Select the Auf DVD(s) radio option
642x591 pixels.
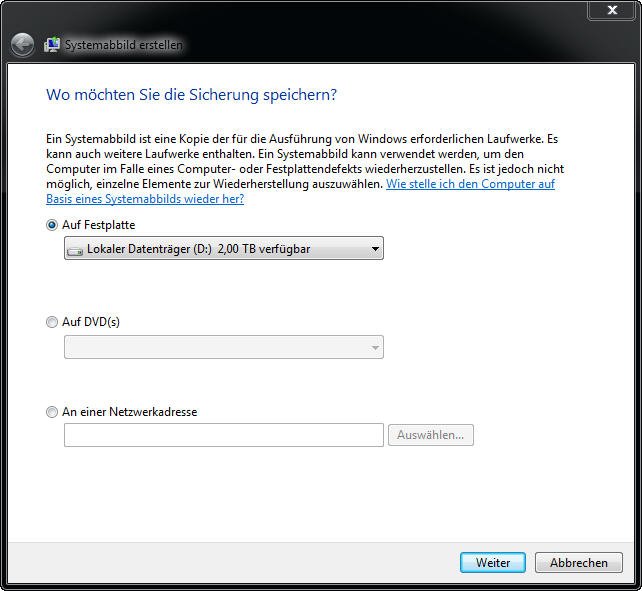[x=52, y=322]
